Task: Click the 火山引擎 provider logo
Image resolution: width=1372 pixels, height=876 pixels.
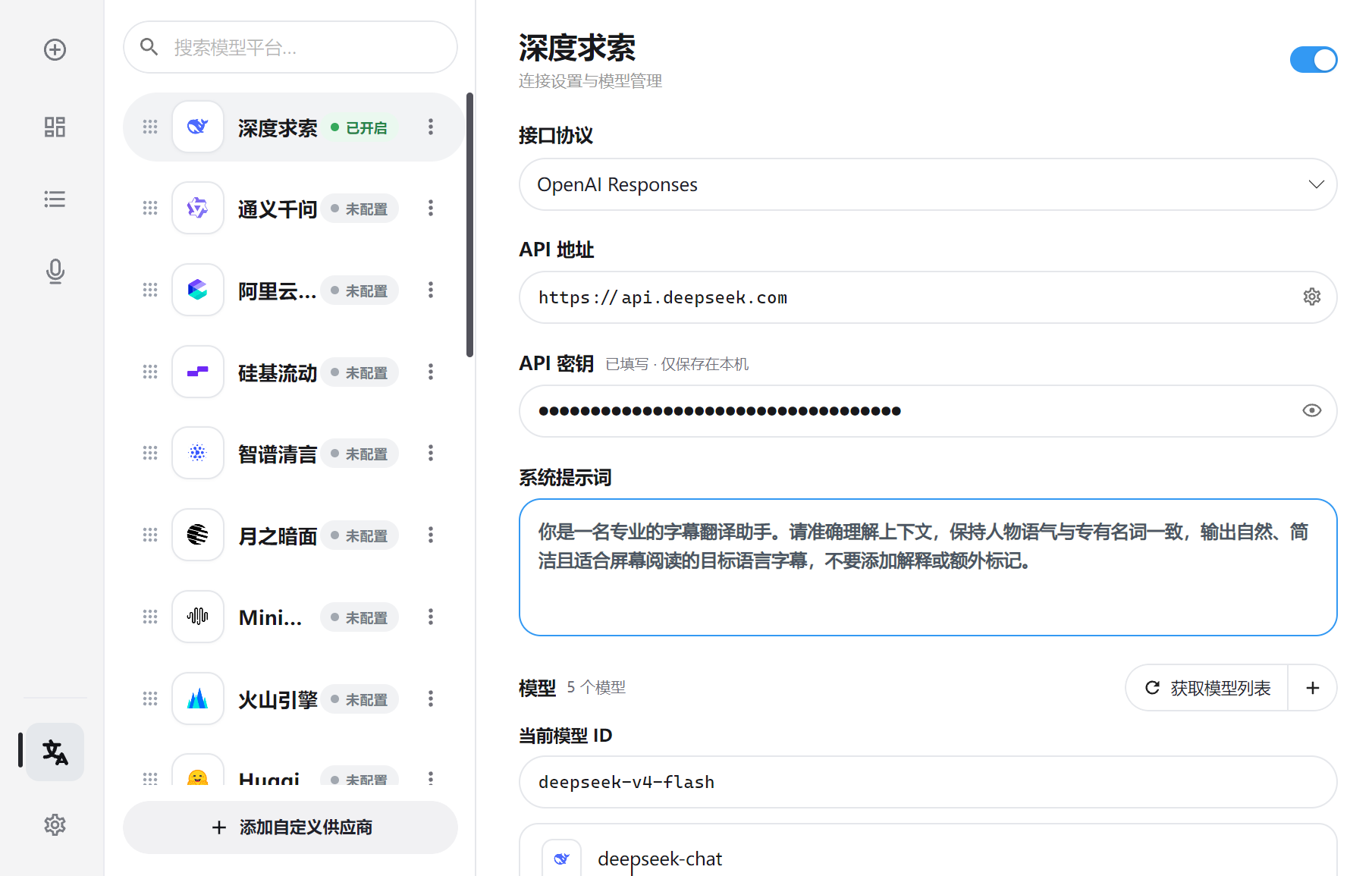Action: [x=198, y=699]
